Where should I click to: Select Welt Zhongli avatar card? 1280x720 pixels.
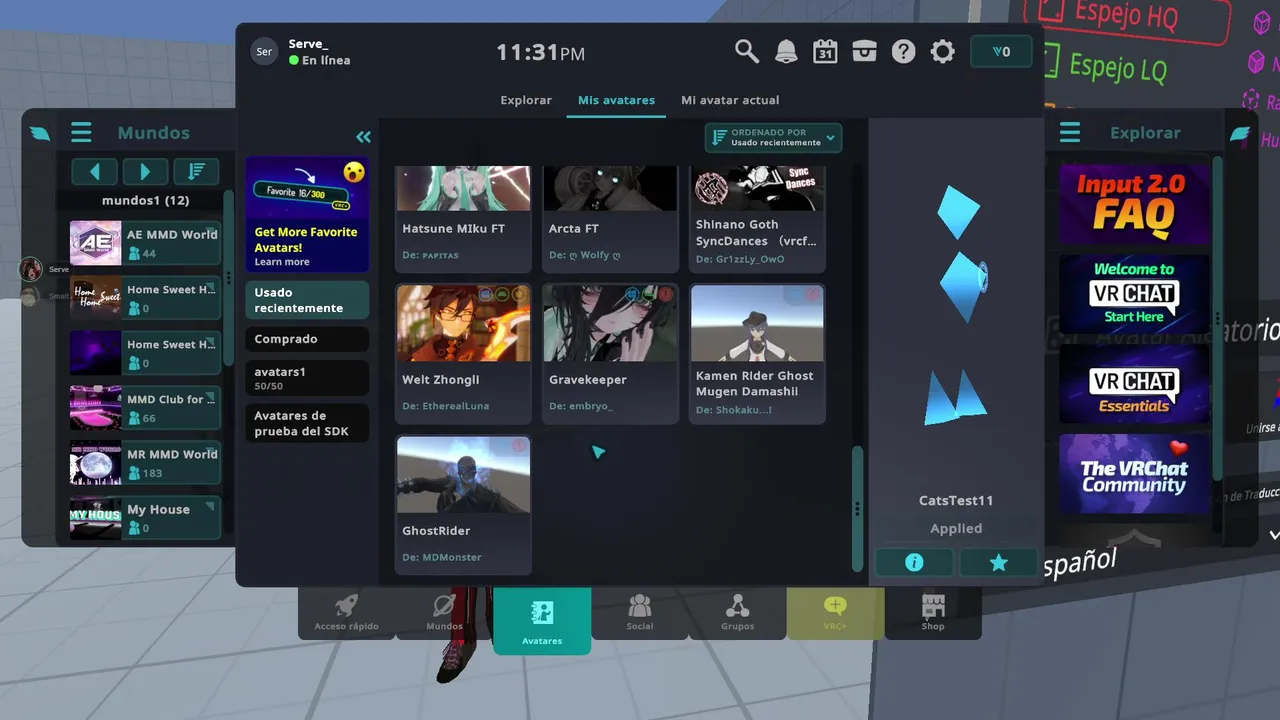[463, 353]
